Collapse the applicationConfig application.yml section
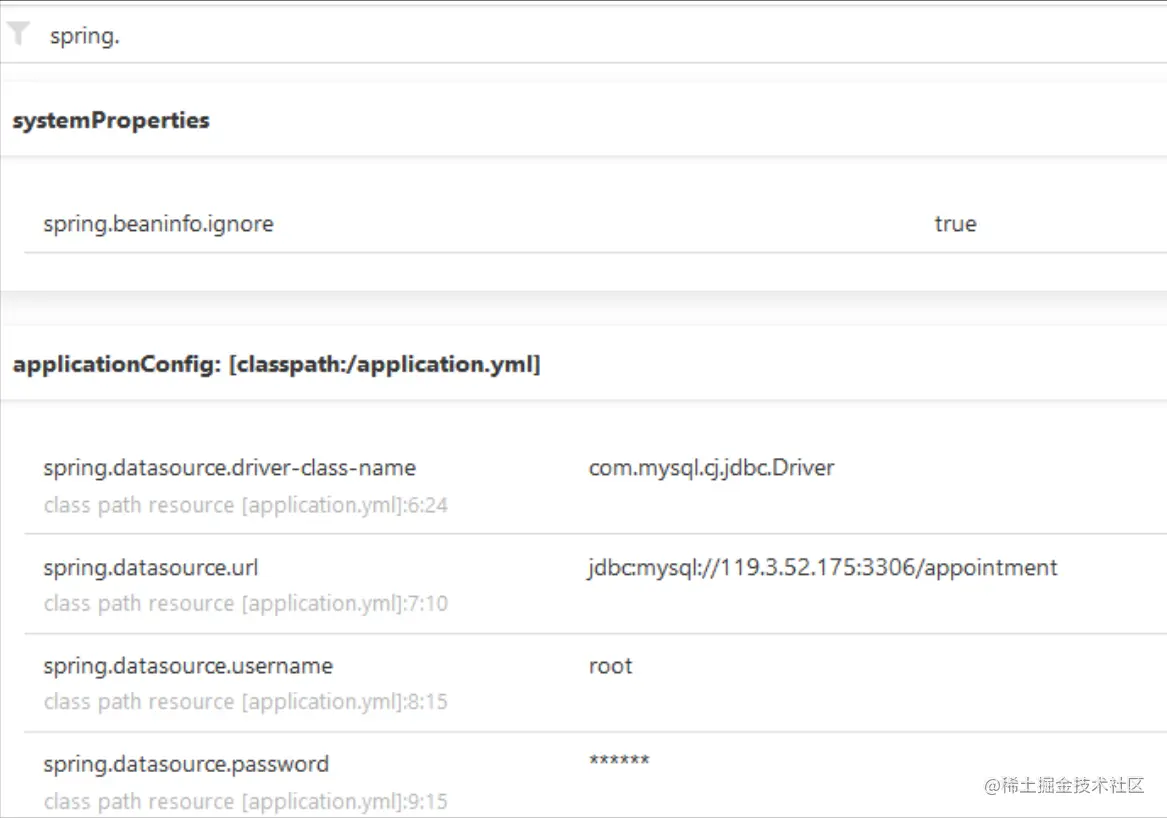 click(276, 365)
